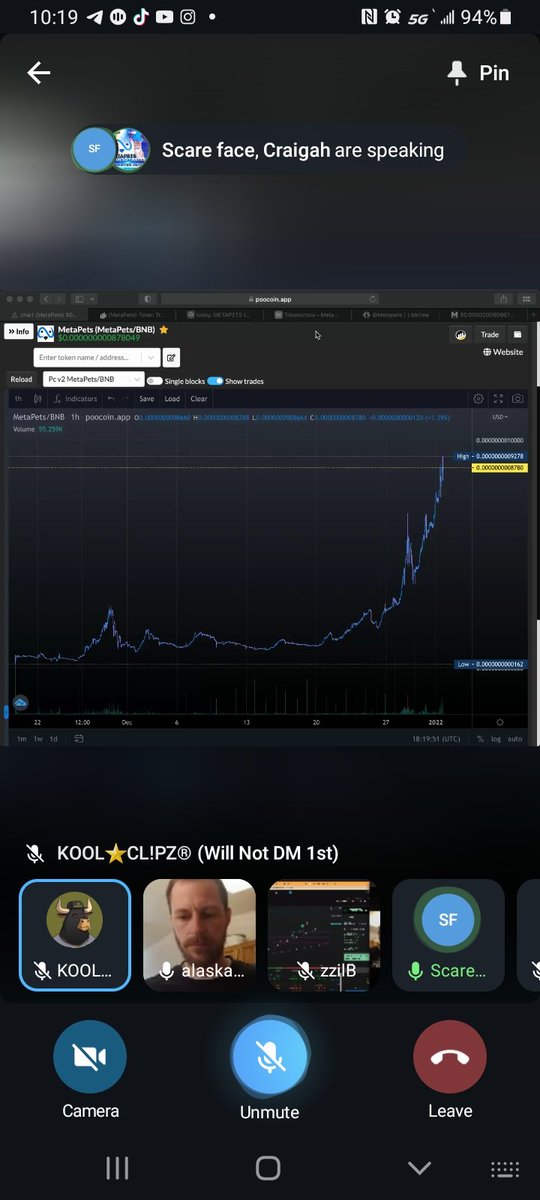540x1200 pixels.
Task: Tap the back arrow
Action: (x=38, y=73)
